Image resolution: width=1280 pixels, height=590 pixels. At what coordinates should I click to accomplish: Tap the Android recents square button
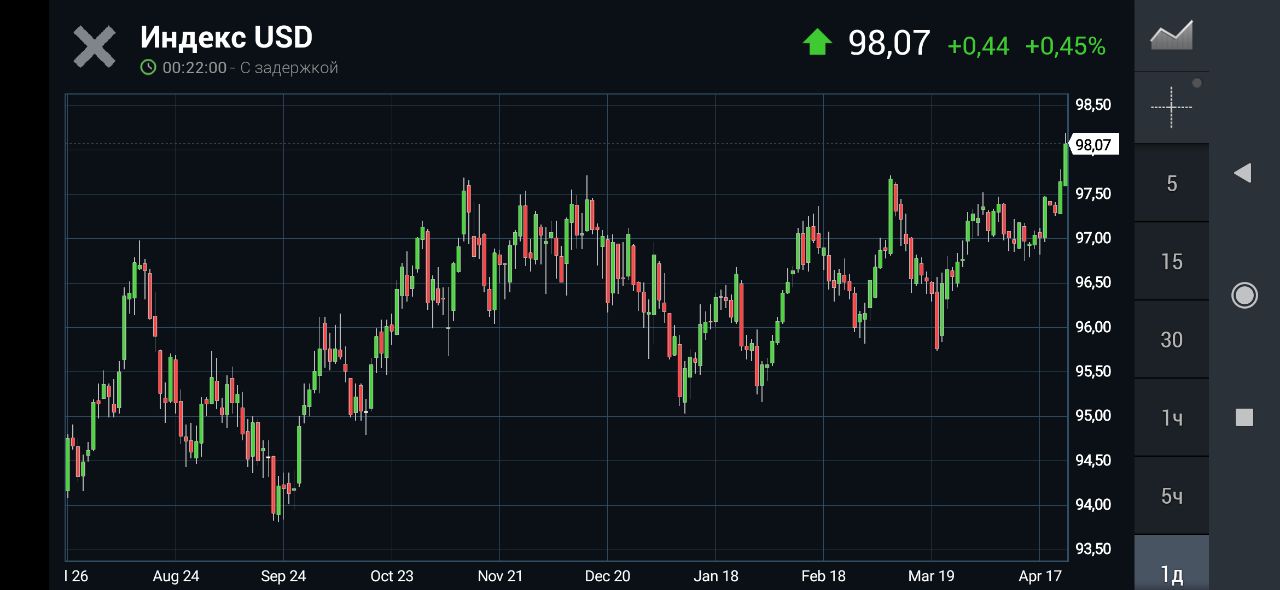[1244, 417]
